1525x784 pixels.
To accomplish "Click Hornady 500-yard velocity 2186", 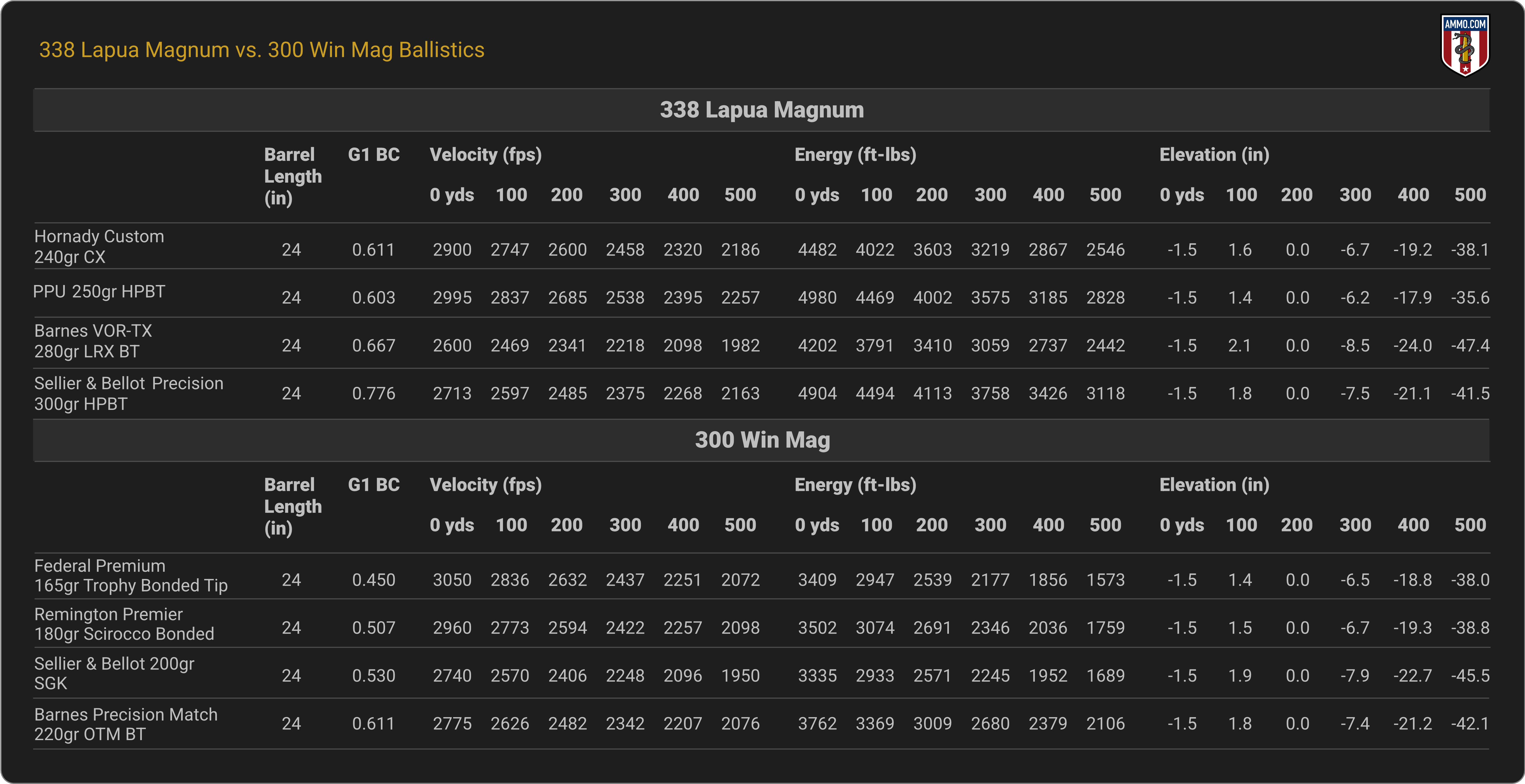I will pyautogui.click(x=741, y=250).
